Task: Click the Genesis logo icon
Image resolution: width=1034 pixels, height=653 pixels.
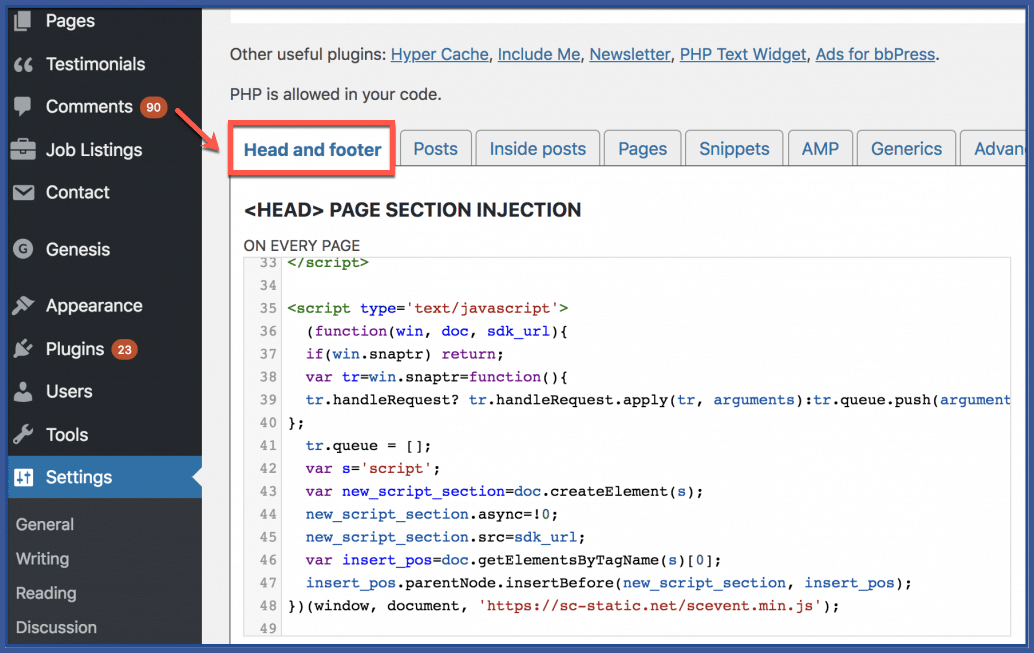Action: (23, 249)
